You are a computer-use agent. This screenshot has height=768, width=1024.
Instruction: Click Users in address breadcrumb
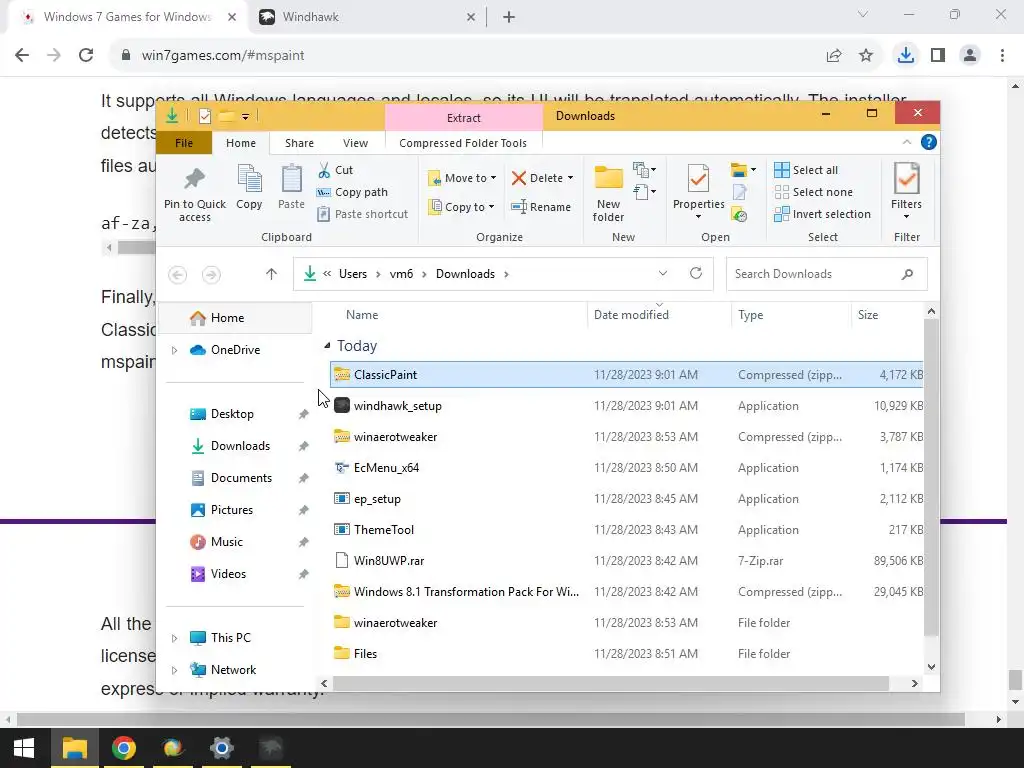tap(353, 274)
